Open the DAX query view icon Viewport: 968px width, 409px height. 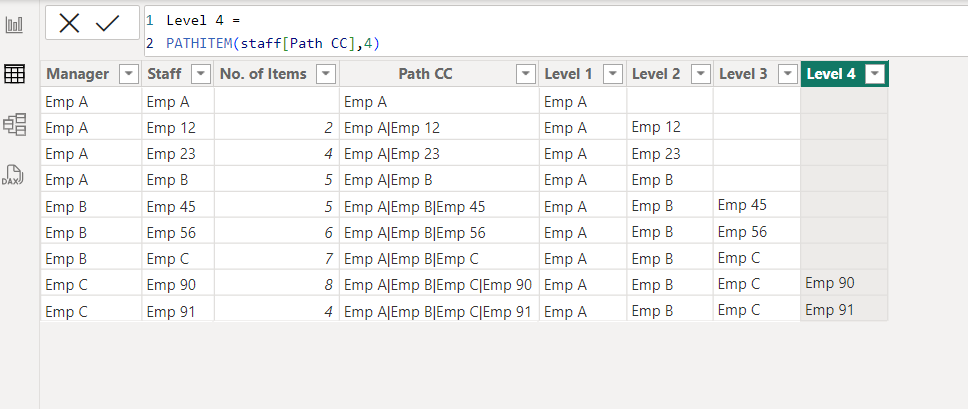pos(14,175)
